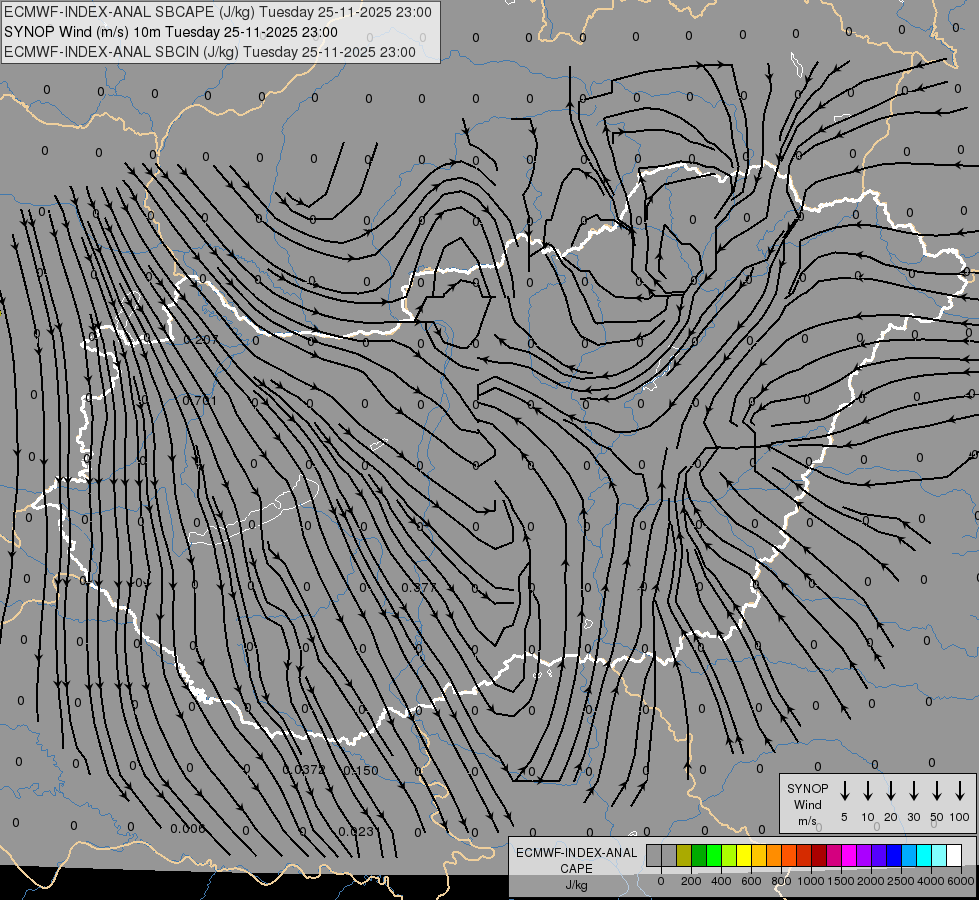Click the 100 m/s wind arrow symbol
Screen dimensions: 979x900
(960, 791)
